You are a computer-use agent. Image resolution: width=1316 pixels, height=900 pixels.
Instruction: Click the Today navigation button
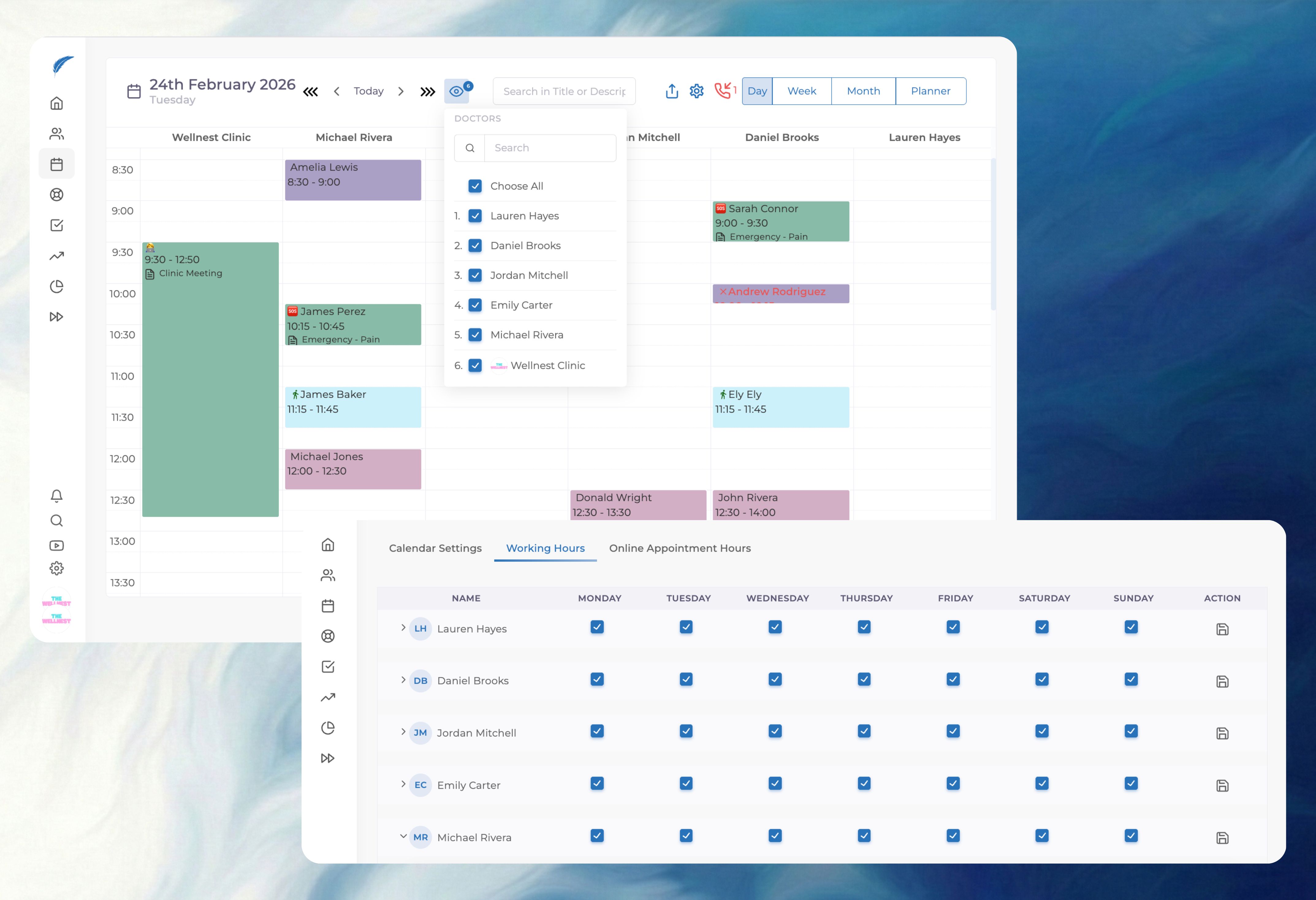(x=369, y=91)
